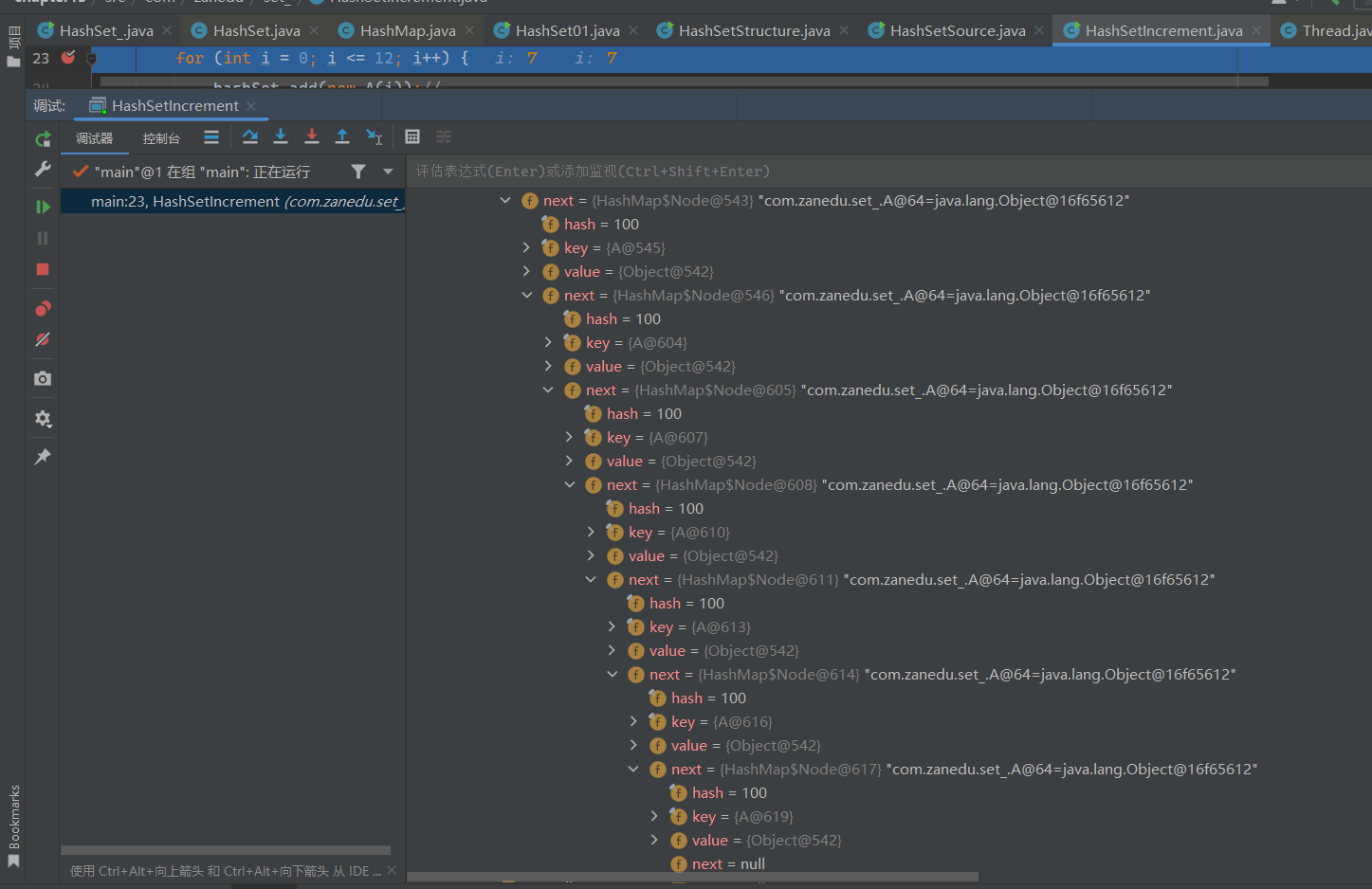Expand the key = {A@610} node

[x=591, y=532]
